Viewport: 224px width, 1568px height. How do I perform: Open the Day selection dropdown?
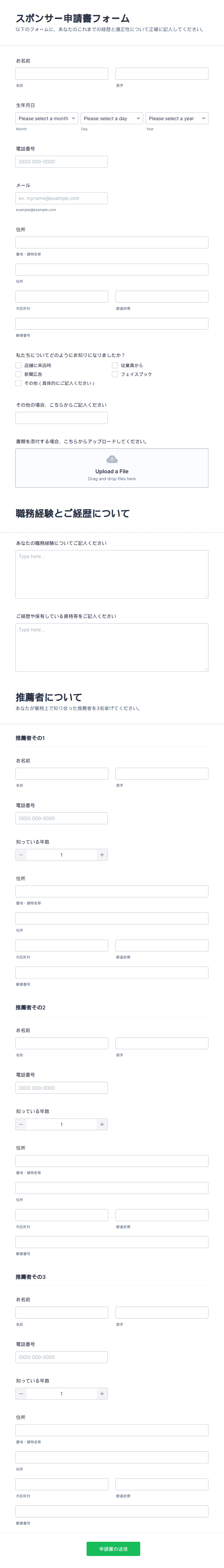(112, 118)
